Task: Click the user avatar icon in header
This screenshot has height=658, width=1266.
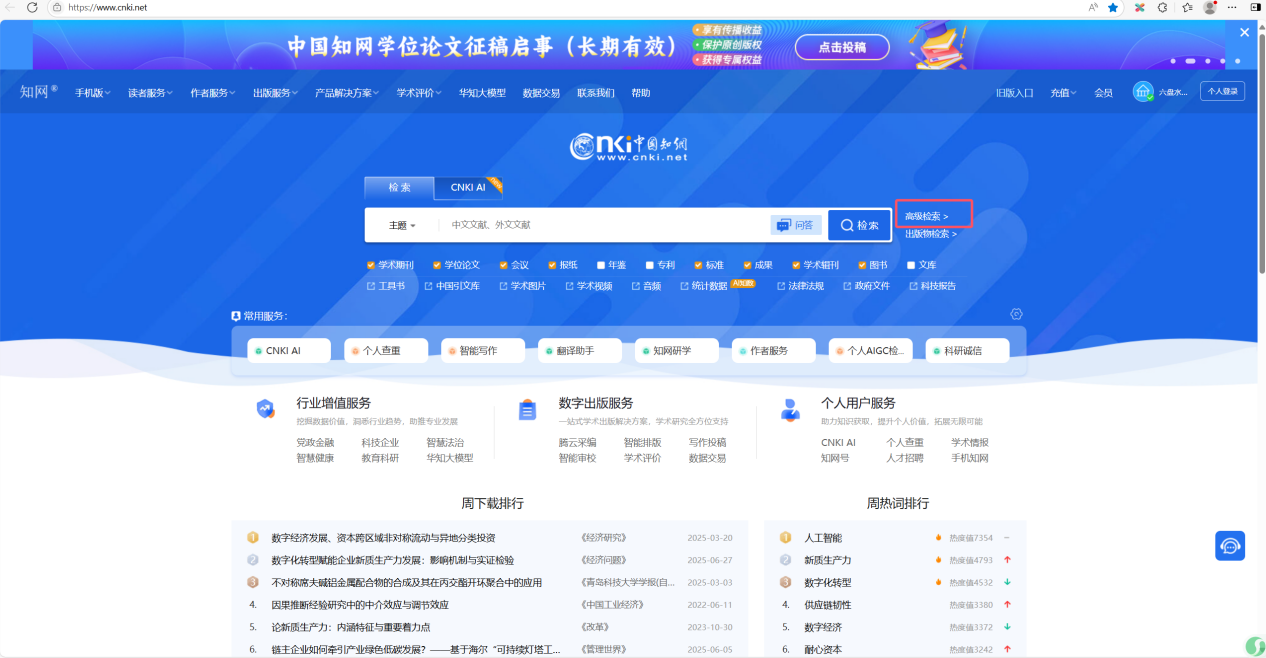Action: coord(1142,92)
